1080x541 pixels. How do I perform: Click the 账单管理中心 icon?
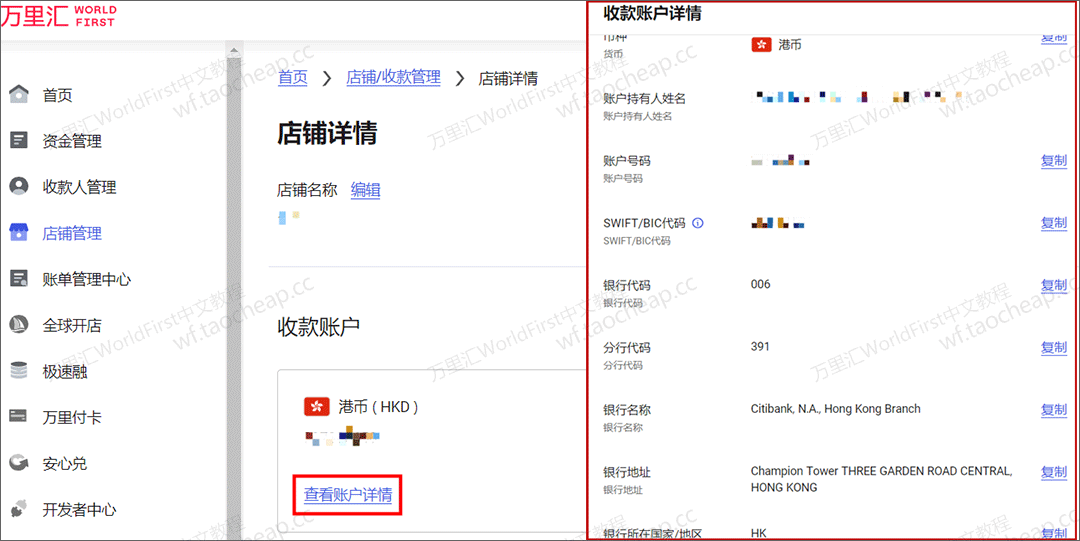19,279
